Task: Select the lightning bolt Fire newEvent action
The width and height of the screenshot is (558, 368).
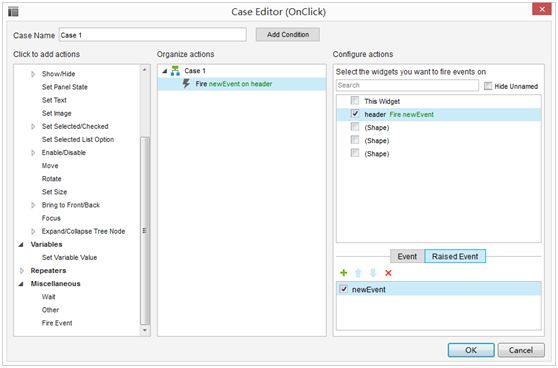Action: coord(186,84)
